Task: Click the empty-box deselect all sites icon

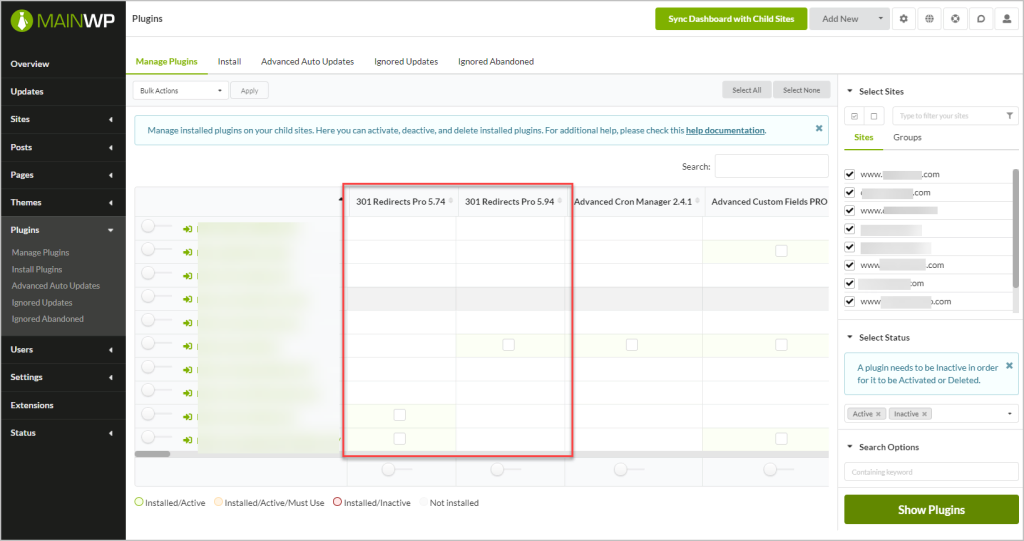Action: coord(874,116)
